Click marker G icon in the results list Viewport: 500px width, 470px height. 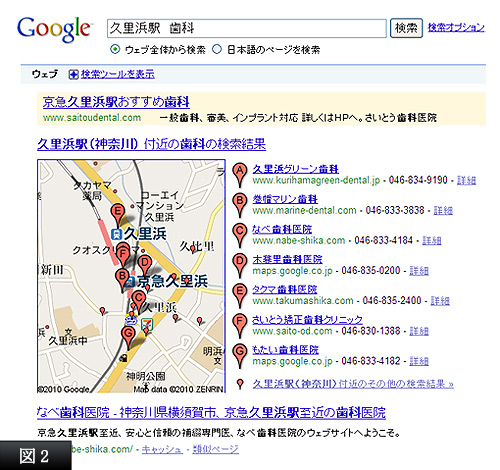(240, 356)
